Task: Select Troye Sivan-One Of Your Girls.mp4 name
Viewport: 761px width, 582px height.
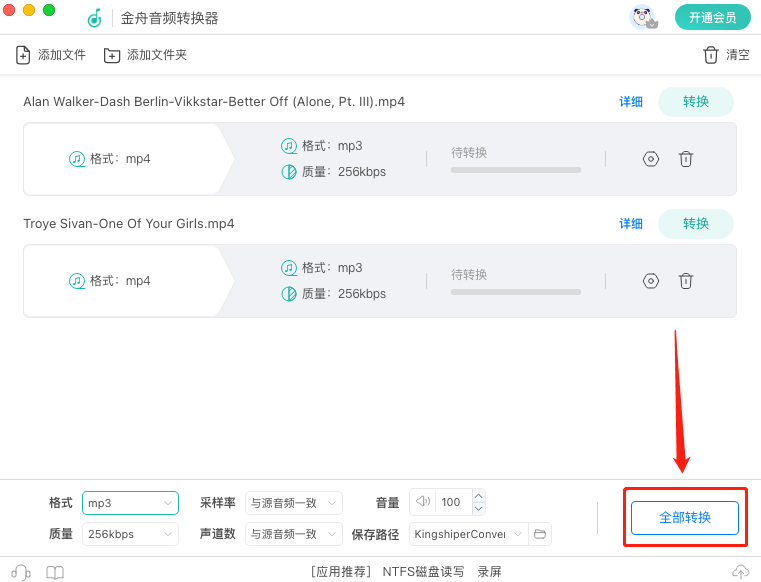Action: (129, 223)
